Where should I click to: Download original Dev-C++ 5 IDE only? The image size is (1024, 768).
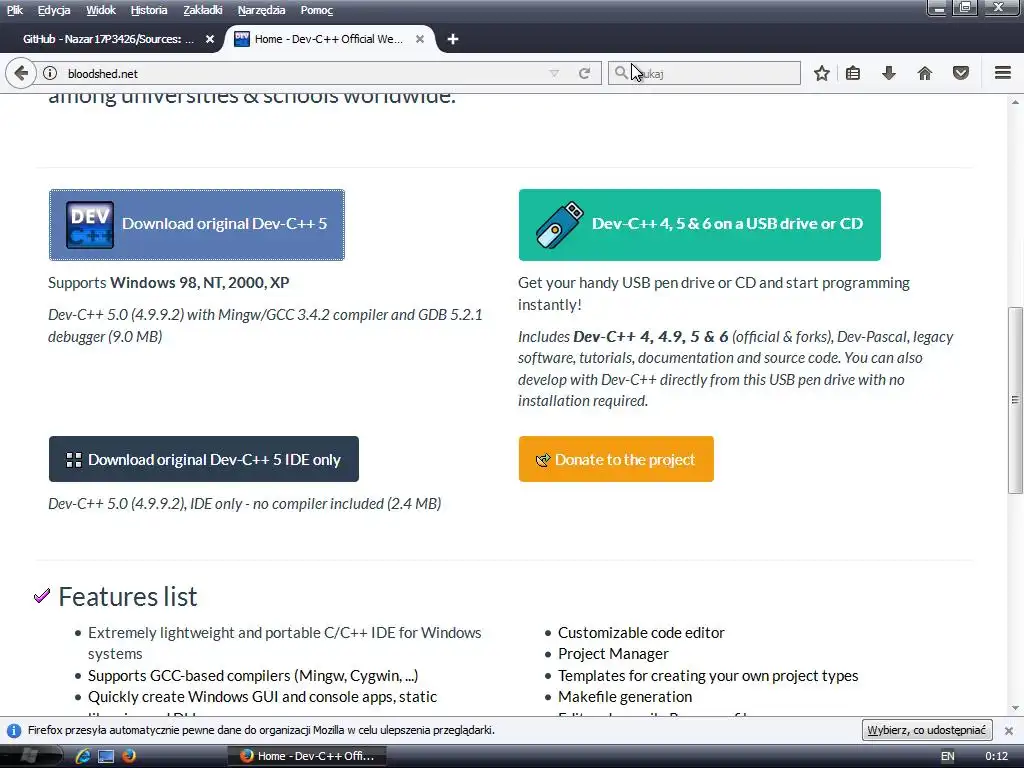click(204, 459)
